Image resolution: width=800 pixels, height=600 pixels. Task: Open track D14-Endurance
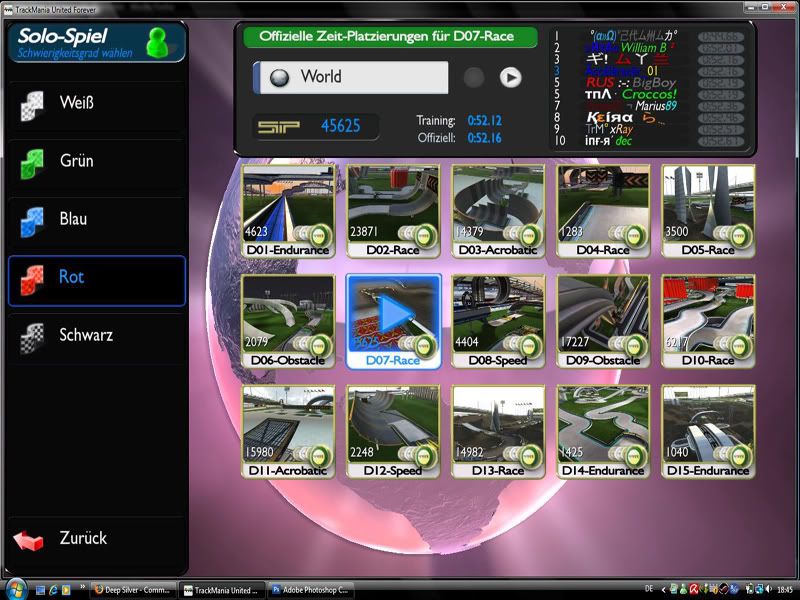603,432
